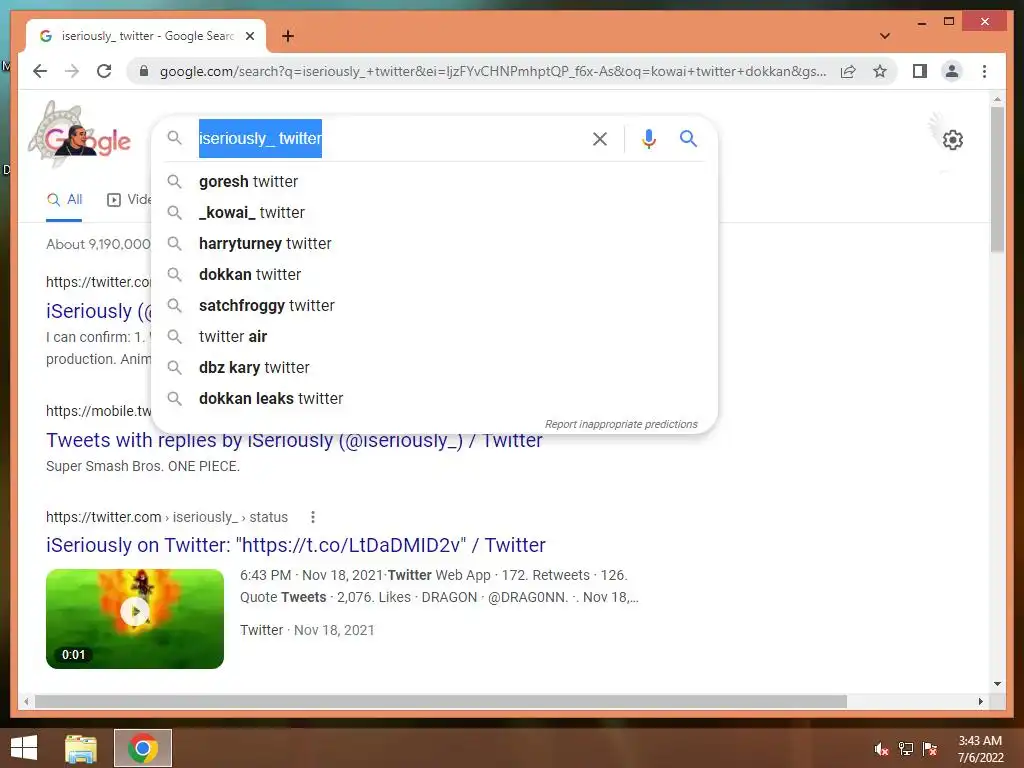
Task: Open File Explorer from taskbar
Action: (x=81, y=748)
